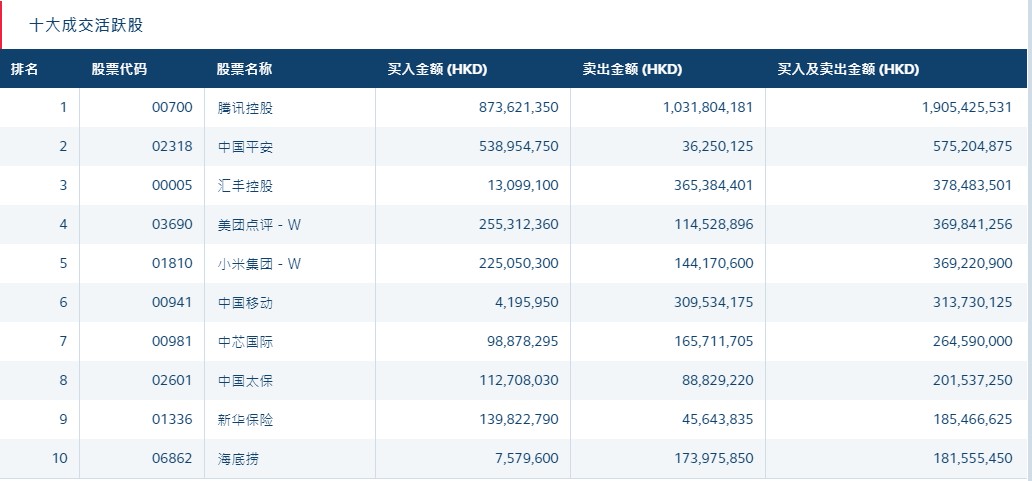Screen dimensions: 1032x481
Task: Click sell amount 173,975,850
Action: tap(713, 458)
